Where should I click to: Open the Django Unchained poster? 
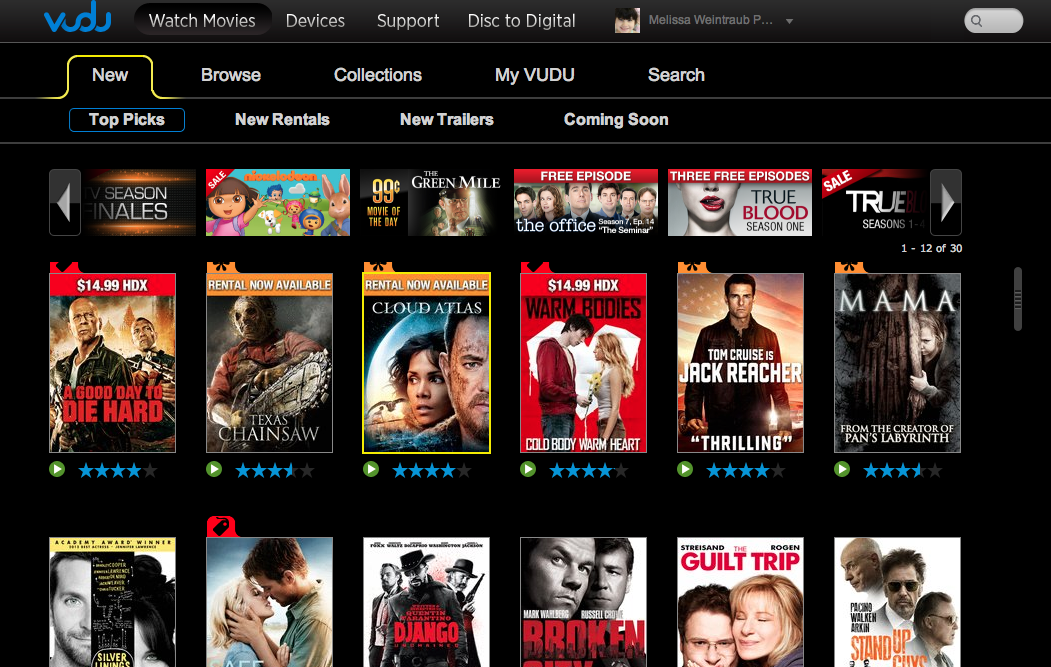pos(426,602)
